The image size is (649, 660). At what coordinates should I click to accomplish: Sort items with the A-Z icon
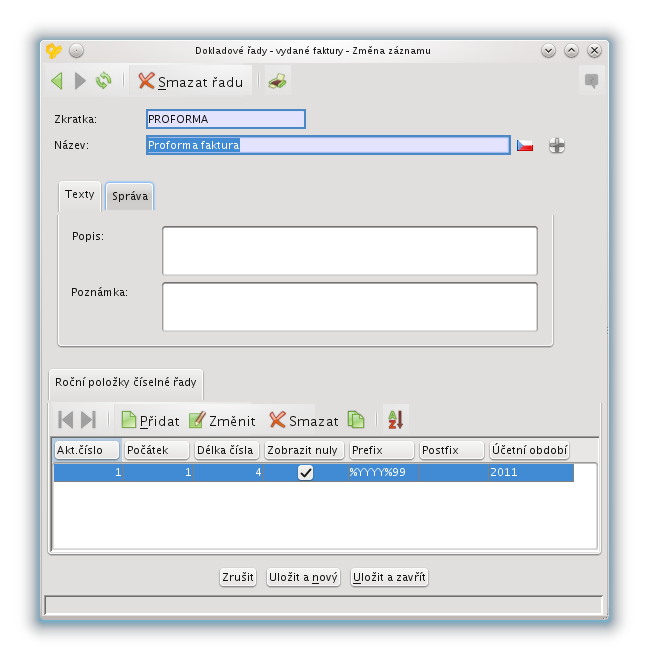coord(396,420)
